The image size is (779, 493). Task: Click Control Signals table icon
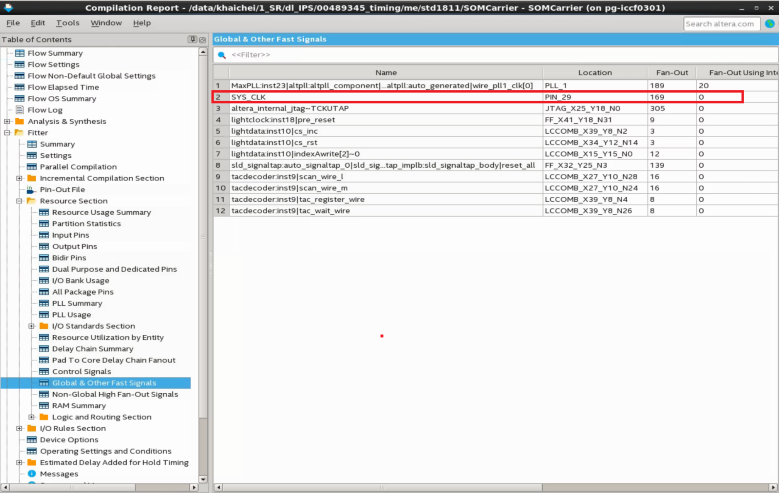click(44, 372)
